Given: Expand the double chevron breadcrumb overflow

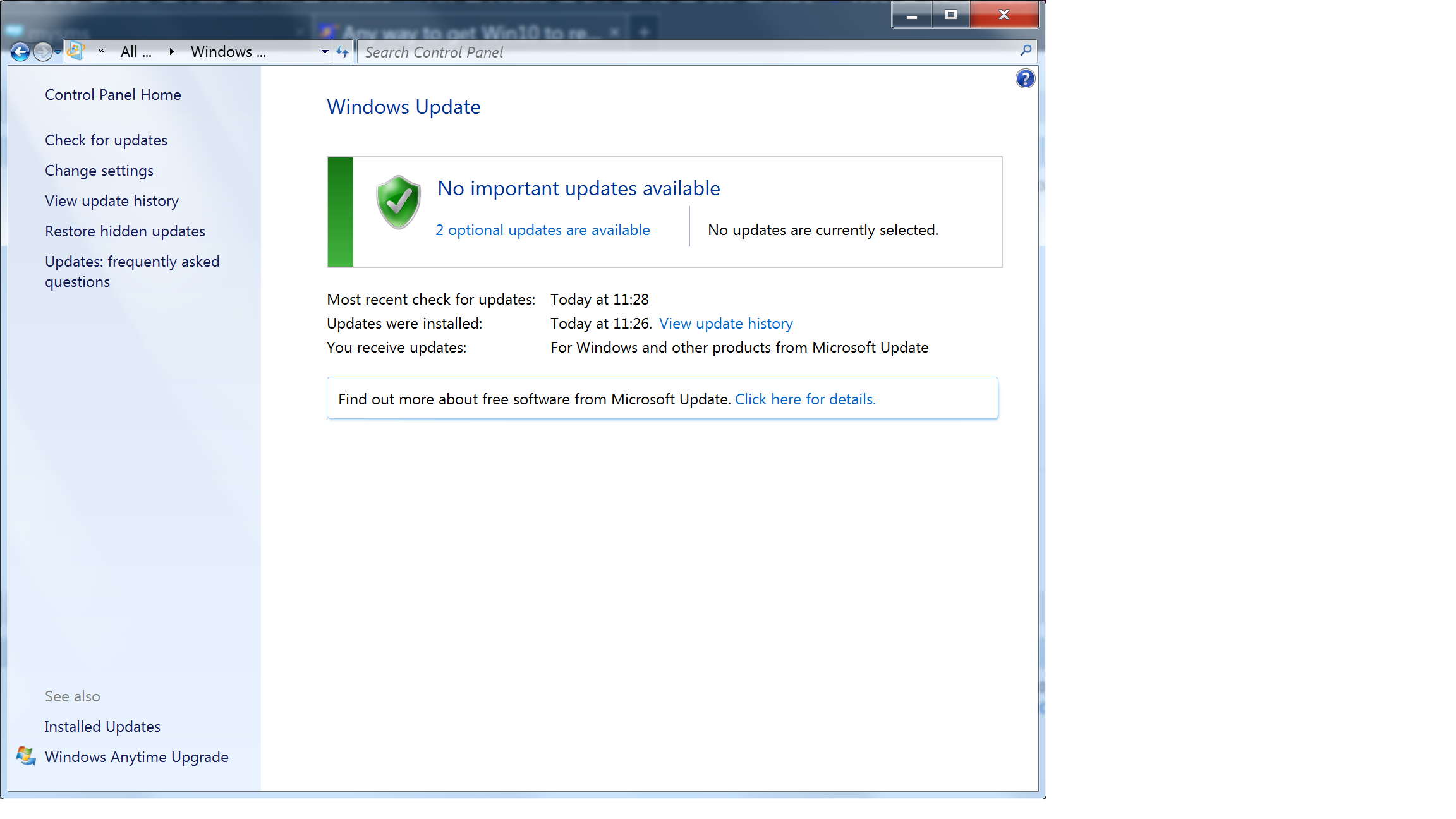Looking at the screenshot, I should click(x=101, y=51).
